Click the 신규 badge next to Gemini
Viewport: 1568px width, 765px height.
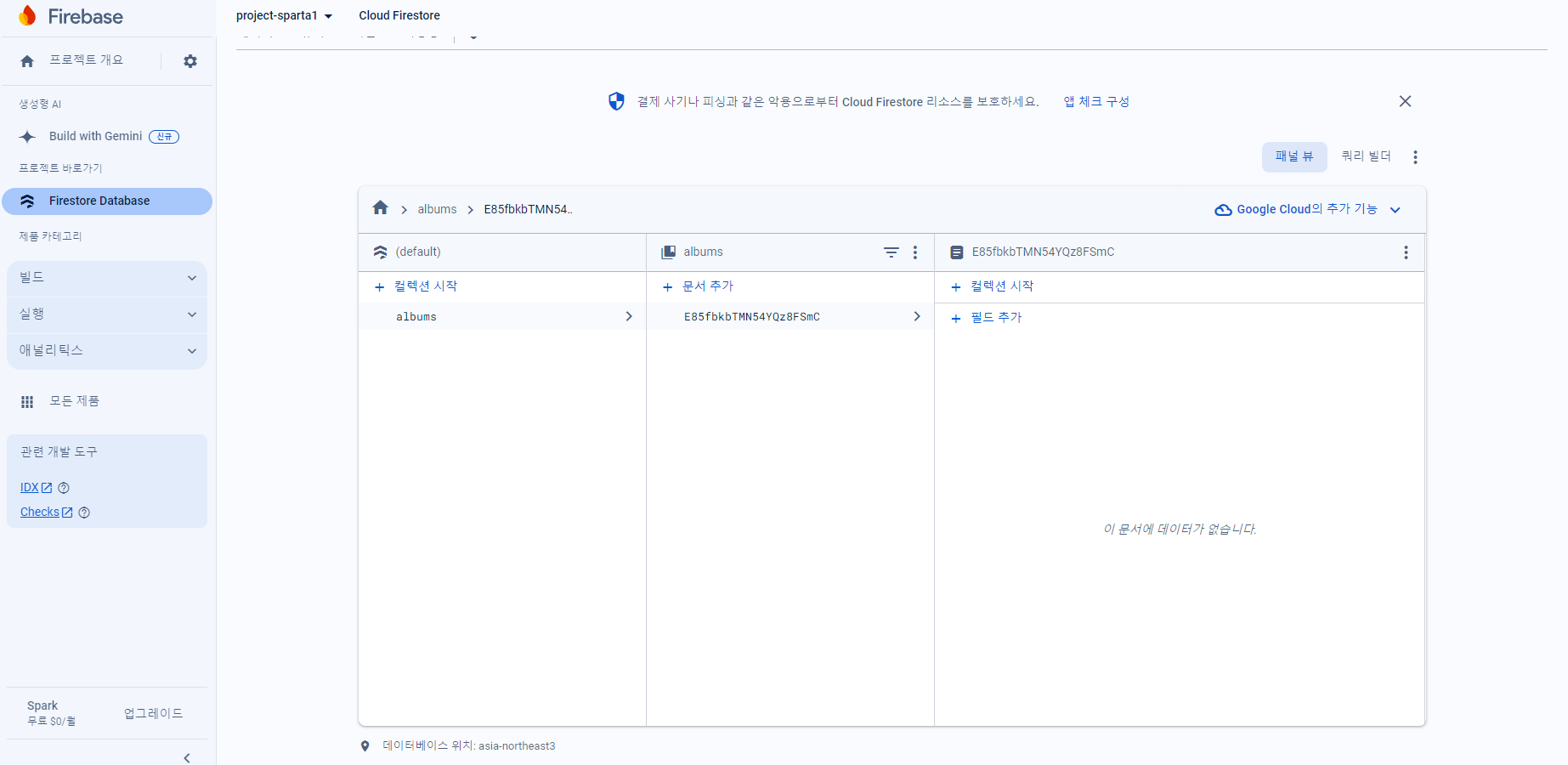[x=164, y=137]
